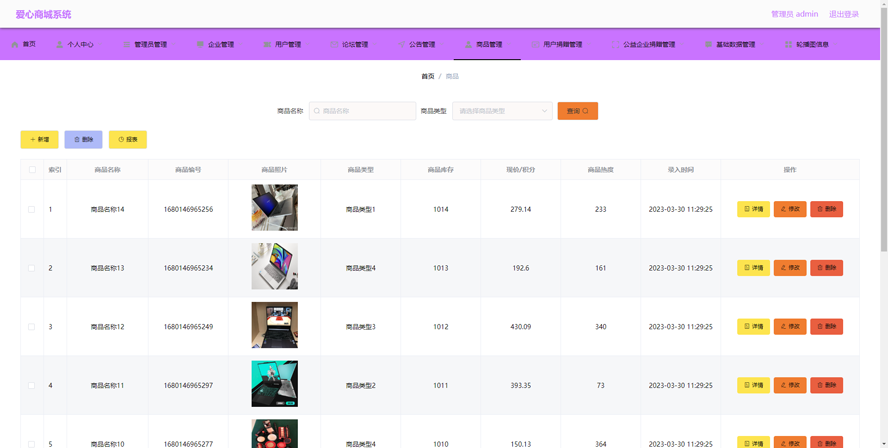Check the checkbox for 商品名称13 row
888x448 pixels.
point(32,268)
